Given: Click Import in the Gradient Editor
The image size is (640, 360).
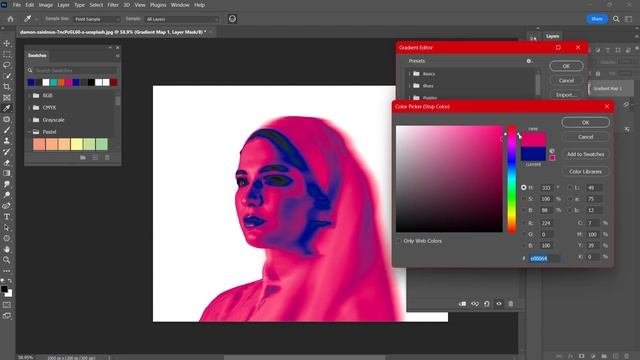Looking at the screenshot, I should coord(566,95).
